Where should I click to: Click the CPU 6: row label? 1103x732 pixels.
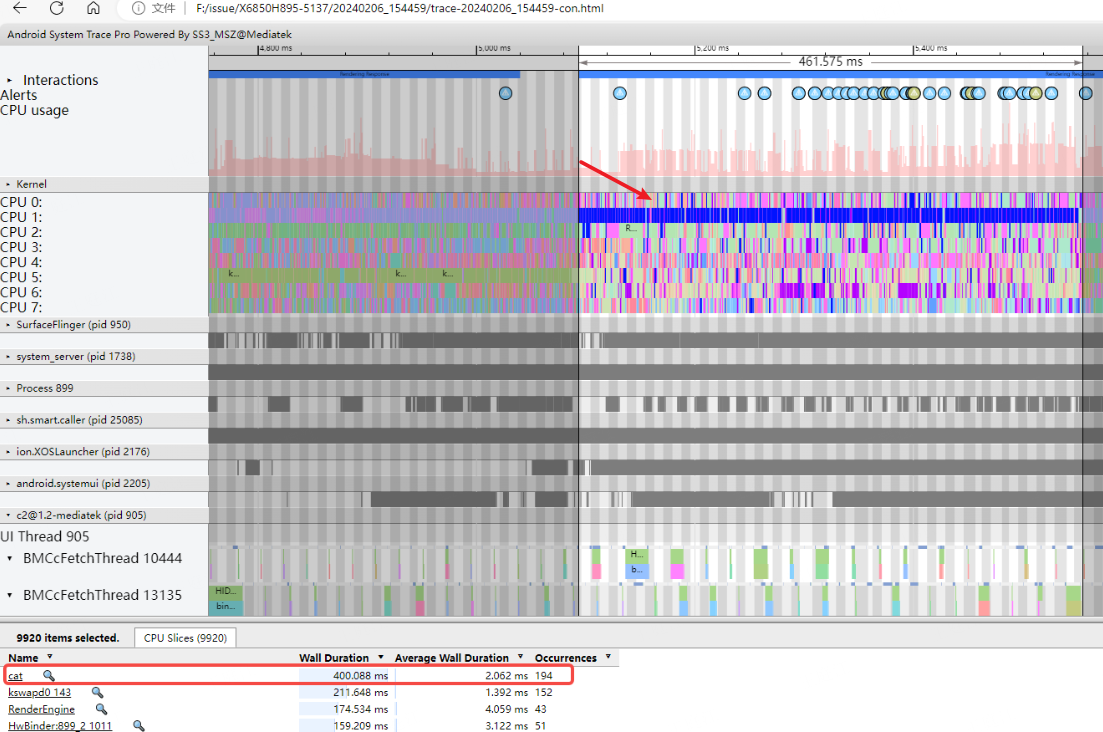[x=21, y=293]
